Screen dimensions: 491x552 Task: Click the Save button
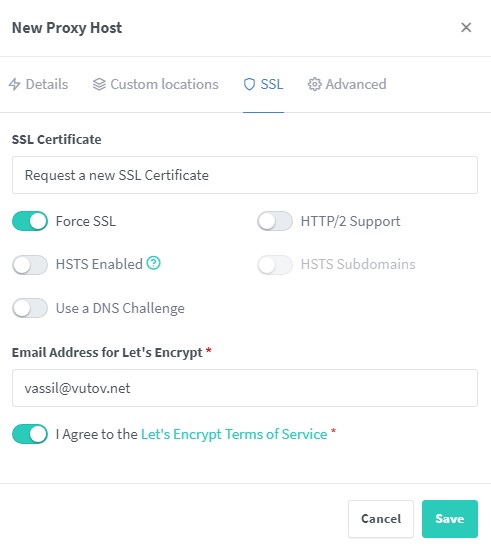tap(450, 519)
